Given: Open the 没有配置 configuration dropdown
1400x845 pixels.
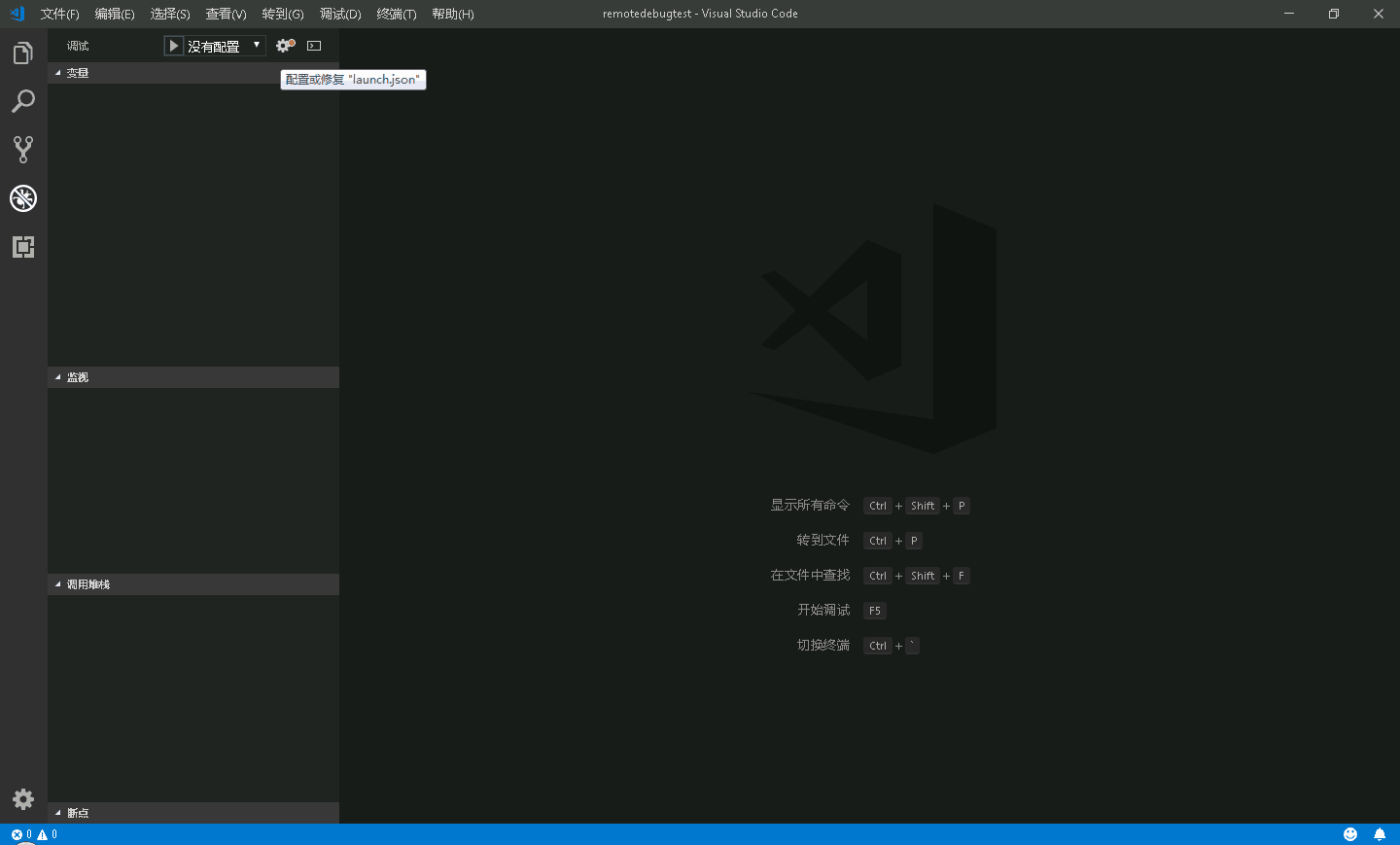Looking at the screenshot, I should pos(225,46).
